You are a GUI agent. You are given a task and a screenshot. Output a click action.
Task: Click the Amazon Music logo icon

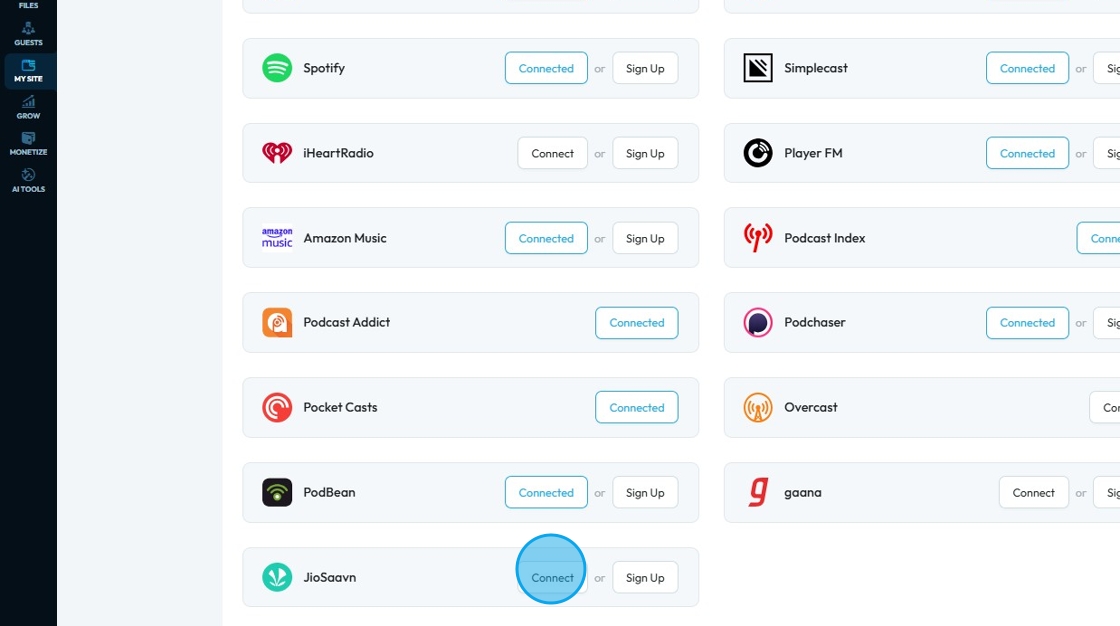[277, 238]
